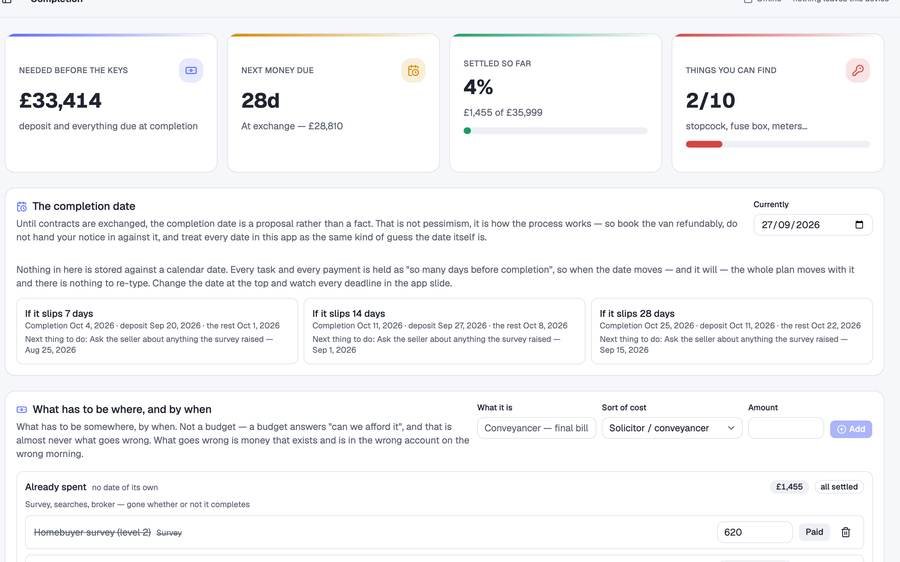
Task: Click the stopcock, fuse box, meters text
Action: tap(746, 126)
